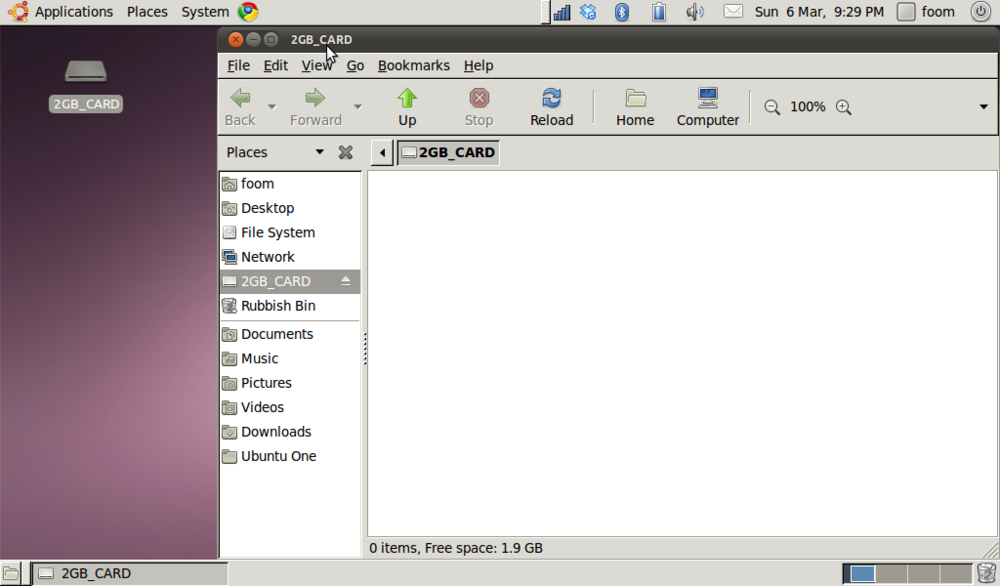Viewport: 1000px width, 586px height.
Task: Go up one folder level
Action: pyautogui.click(x=407, y=107)
